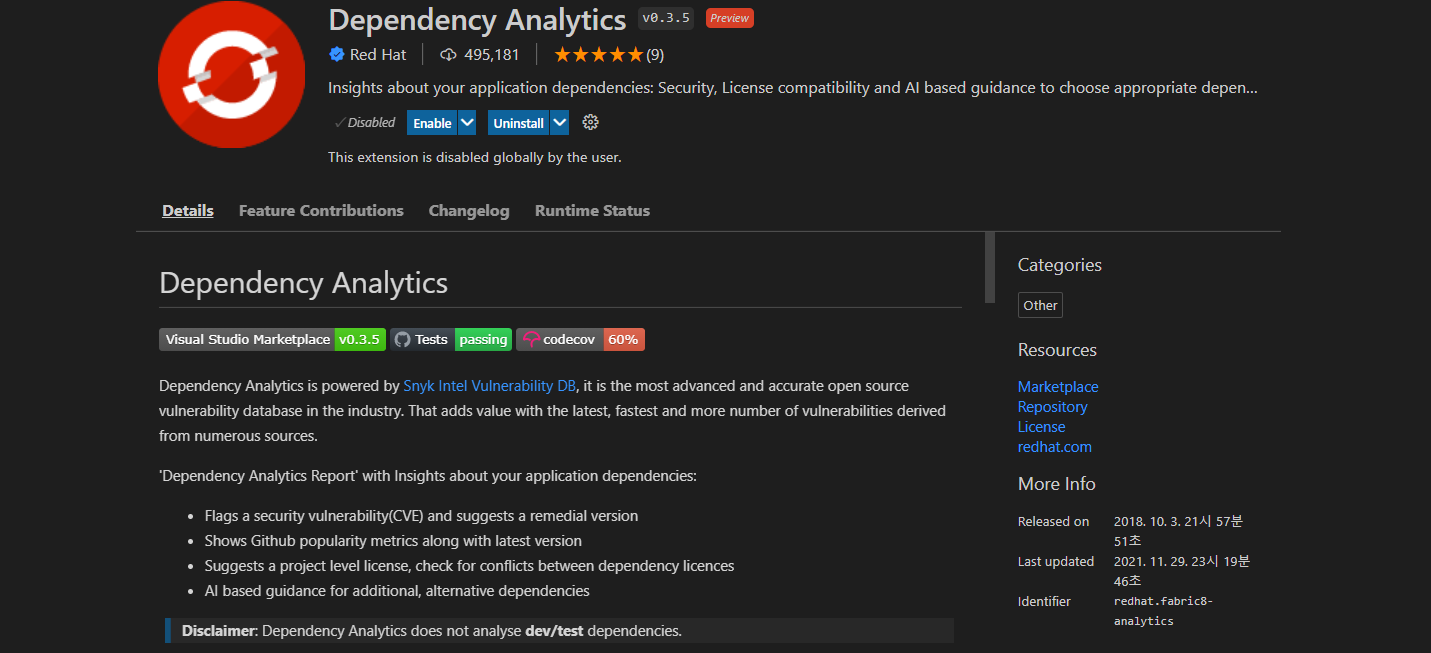1431x653 pixels.
Task: Click the Red Hat verified publisher badge icon
Action: [x=337, y=54]
